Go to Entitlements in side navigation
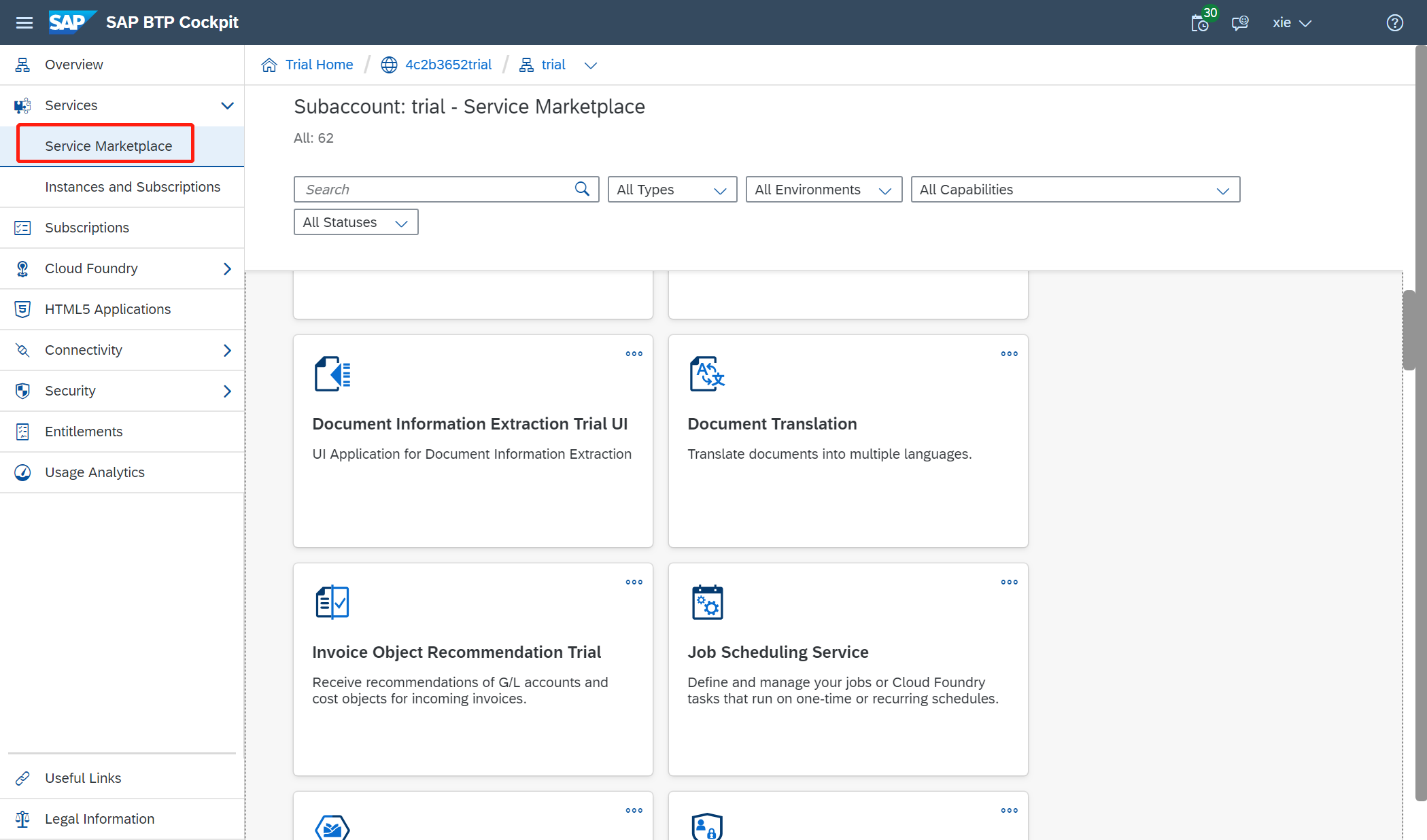Screen dimensions: 1427x840 click(84, 432)
